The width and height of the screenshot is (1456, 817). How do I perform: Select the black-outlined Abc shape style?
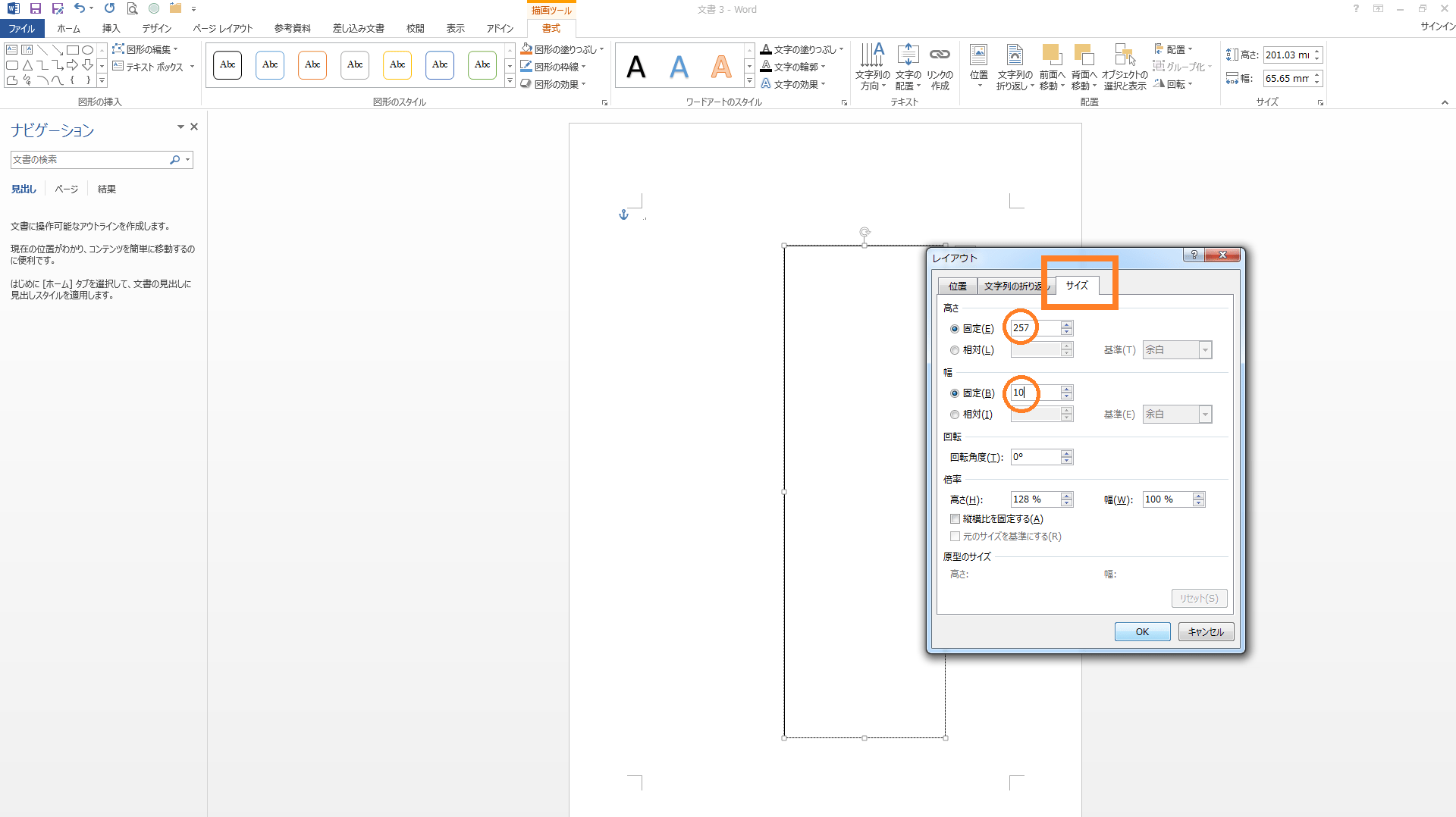227,65
